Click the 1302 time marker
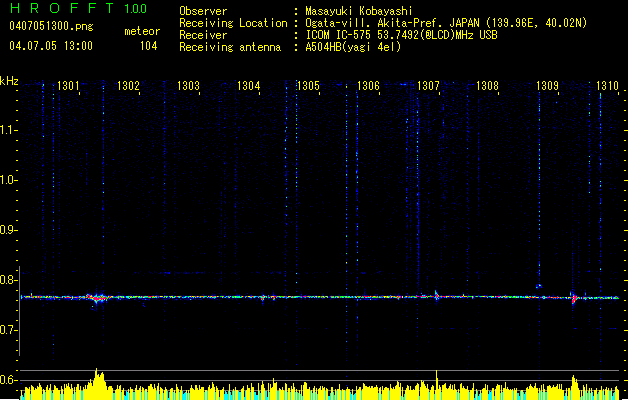Screen dimensions: 629x400 128,85
